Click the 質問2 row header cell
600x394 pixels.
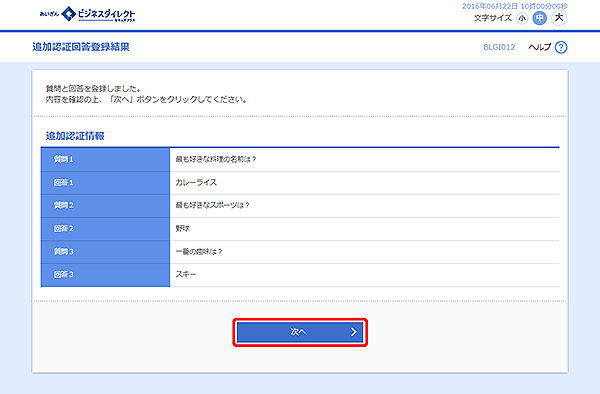pyautogui.click(x=105, y=206)
